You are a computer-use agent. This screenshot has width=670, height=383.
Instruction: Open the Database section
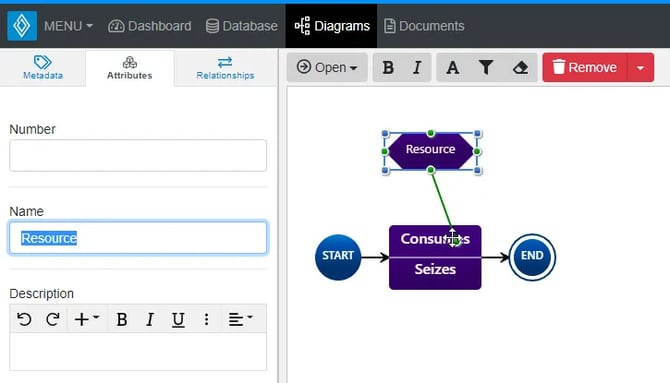(x=242, y=26)
